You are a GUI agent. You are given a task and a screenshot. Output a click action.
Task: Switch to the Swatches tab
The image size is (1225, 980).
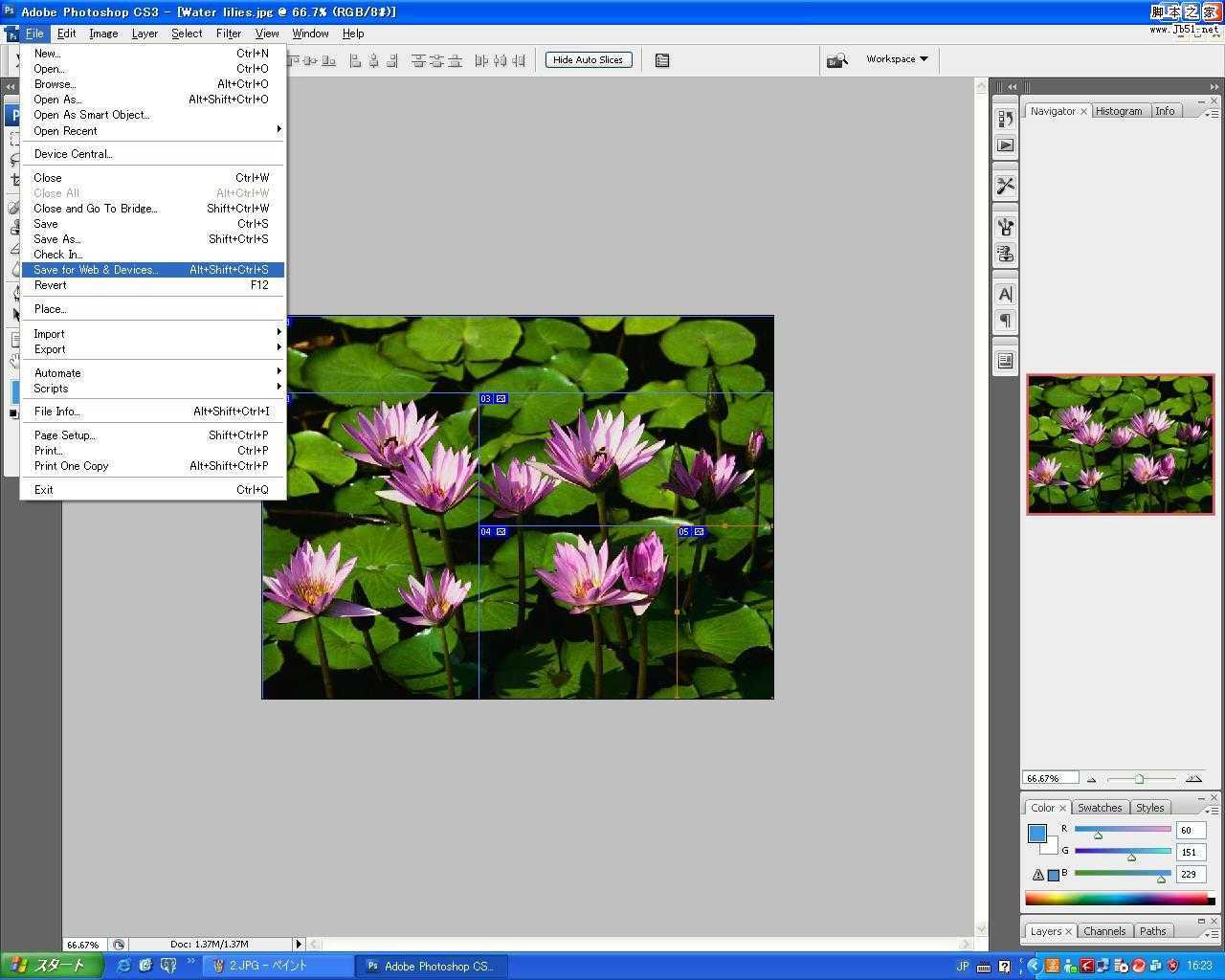pyautogui.click(x=1100, y=808)
